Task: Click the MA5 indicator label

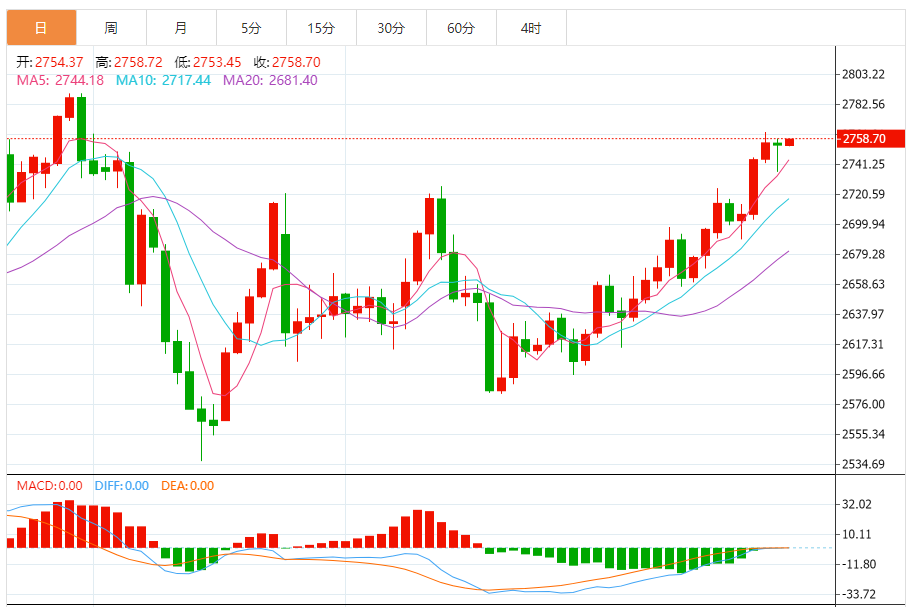Action: pos(60,80)
